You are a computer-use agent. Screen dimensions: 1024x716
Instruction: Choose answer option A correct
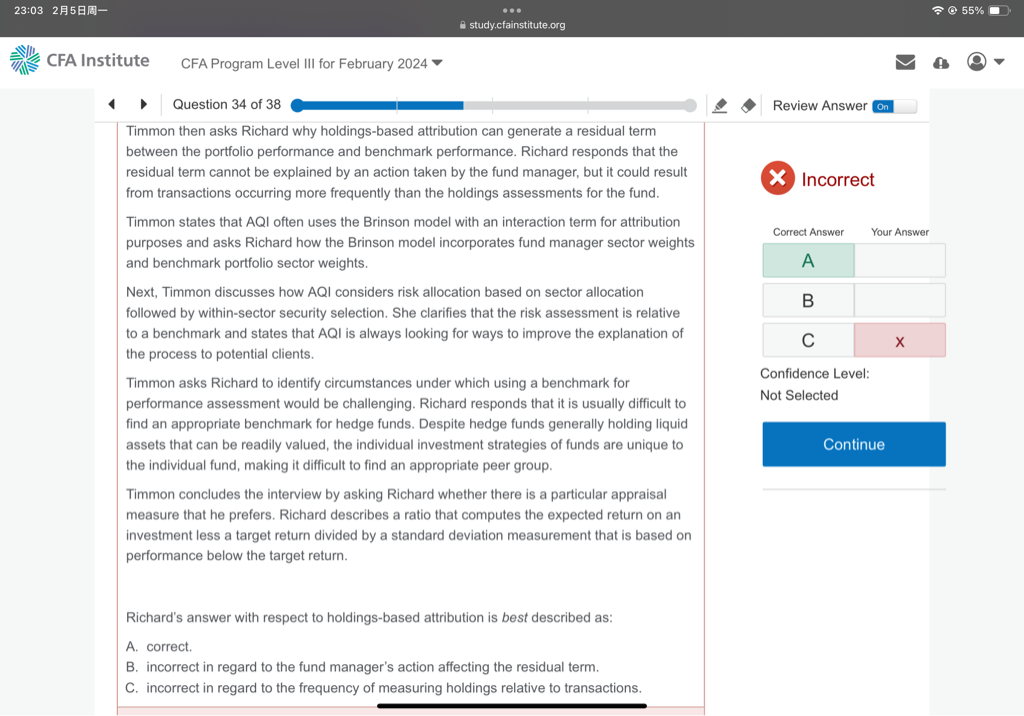point(159,646)
